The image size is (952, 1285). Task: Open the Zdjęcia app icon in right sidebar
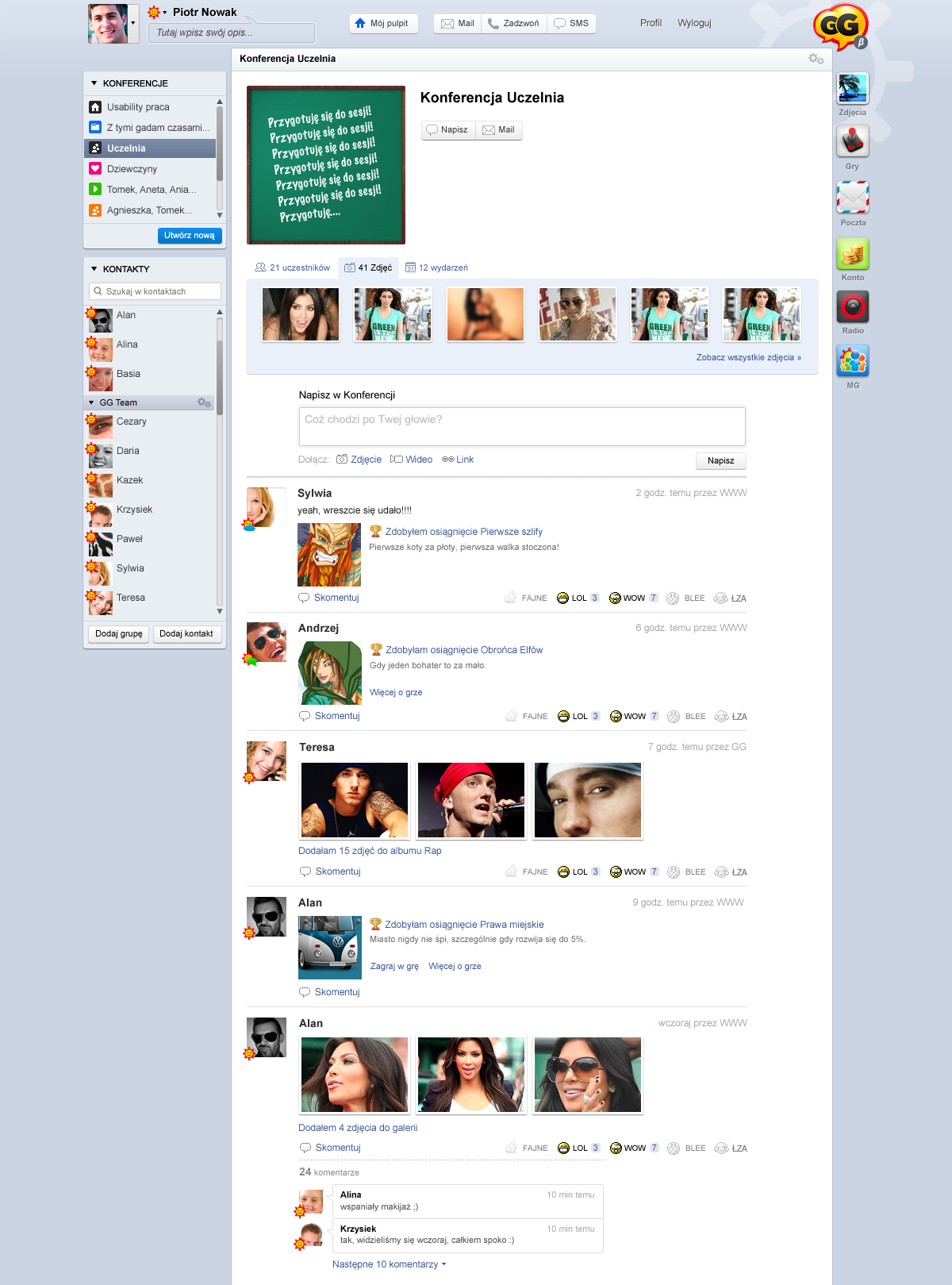(x=853, y=89)
